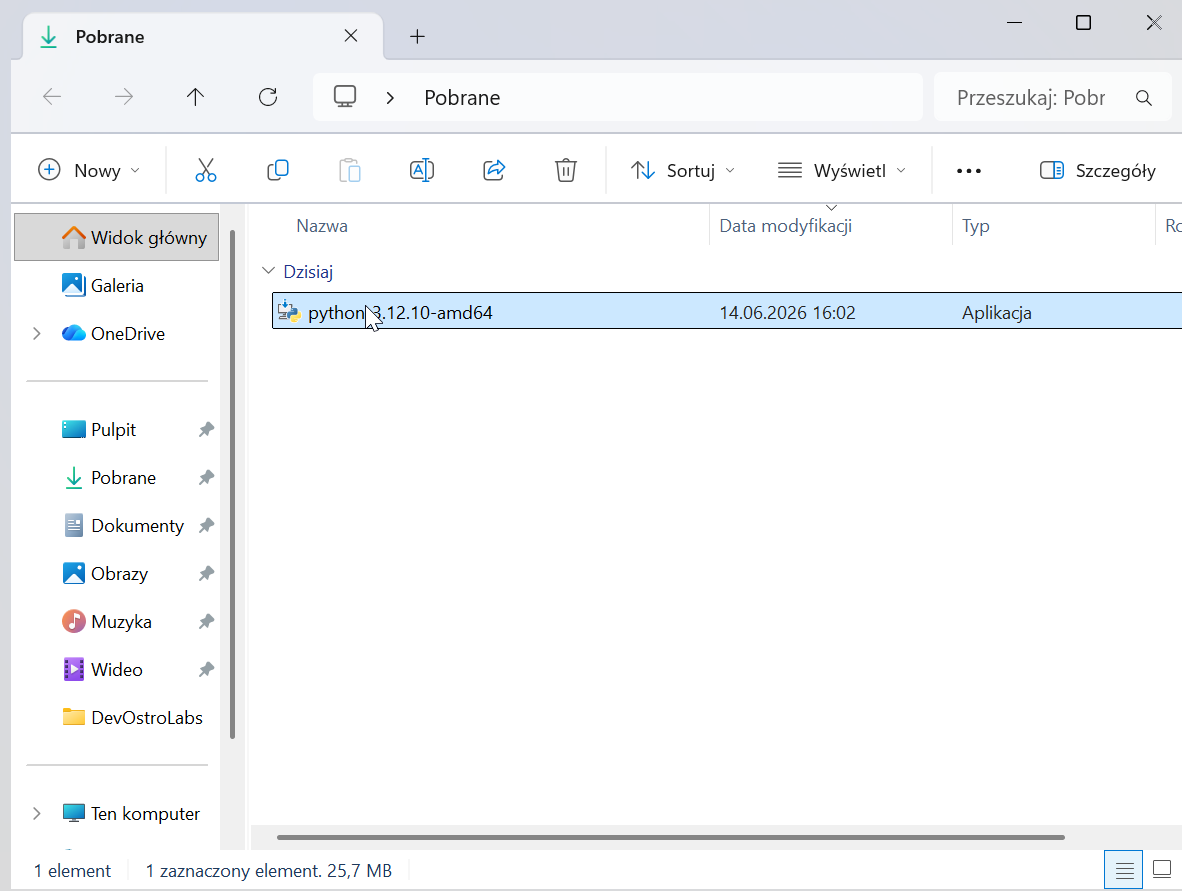The image size is (1182, 891).
Task: Click pin icon next to Dokumenty
Action: click(206, 525)
